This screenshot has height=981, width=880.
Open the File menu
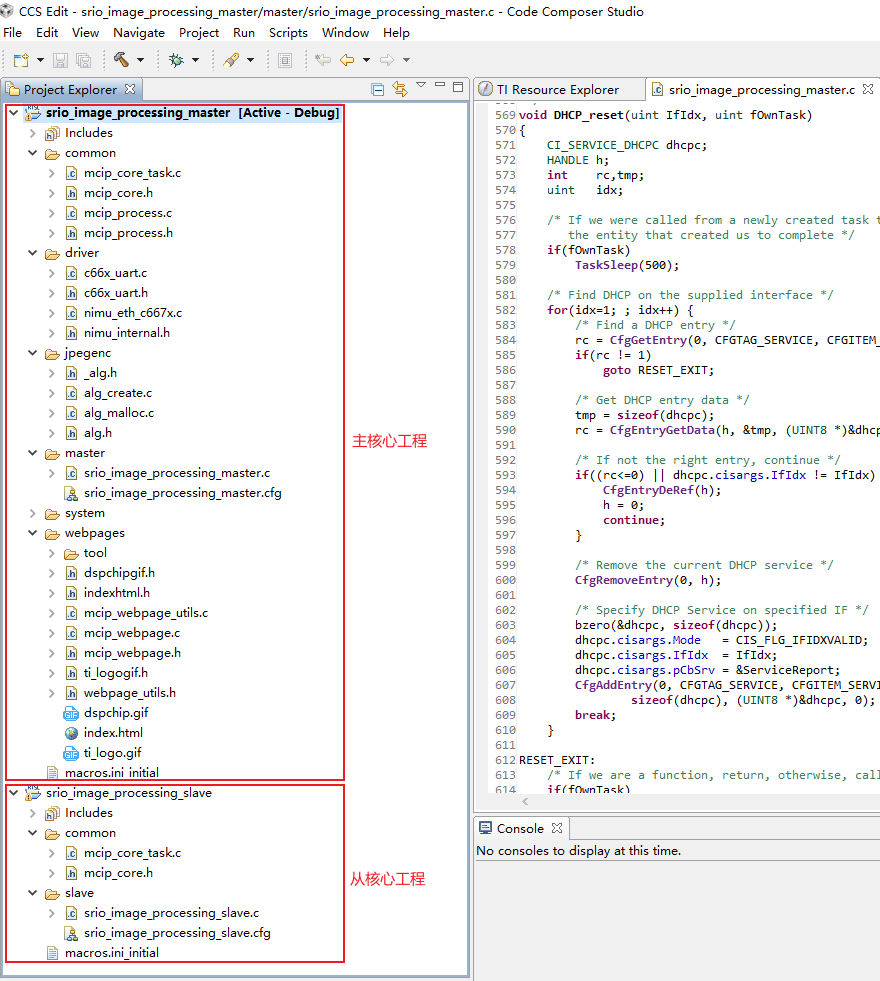13,33
